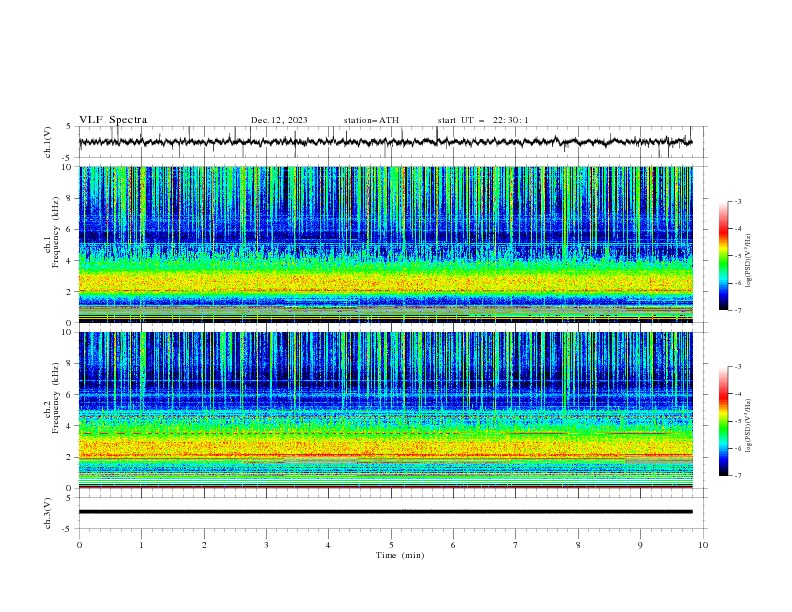Click the ch.2 spectrogram plot
Screen dimensions: 792x612
385,410
